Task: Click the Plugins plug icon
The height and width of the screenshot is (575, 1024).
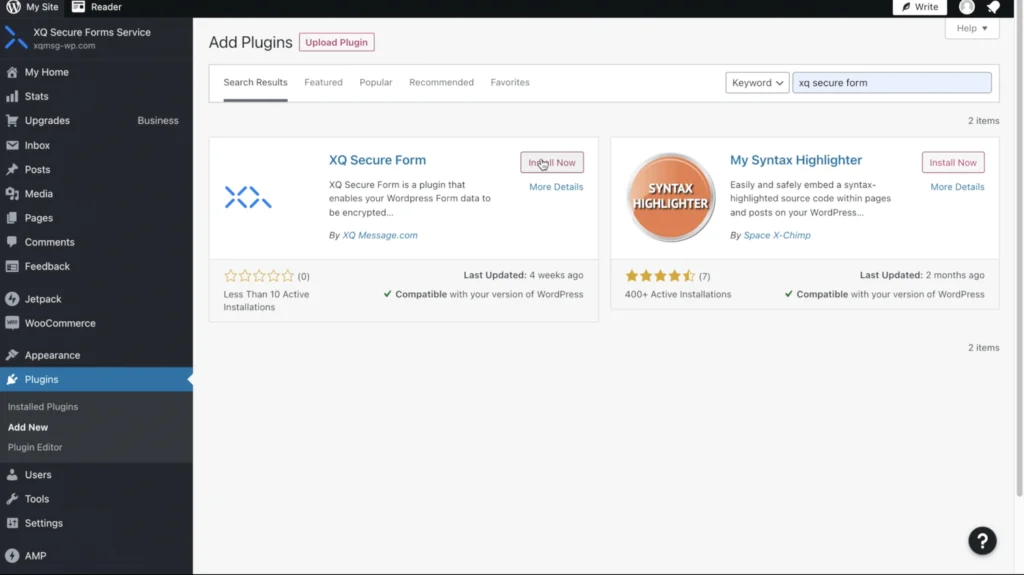Action: (x=12, y=379)
